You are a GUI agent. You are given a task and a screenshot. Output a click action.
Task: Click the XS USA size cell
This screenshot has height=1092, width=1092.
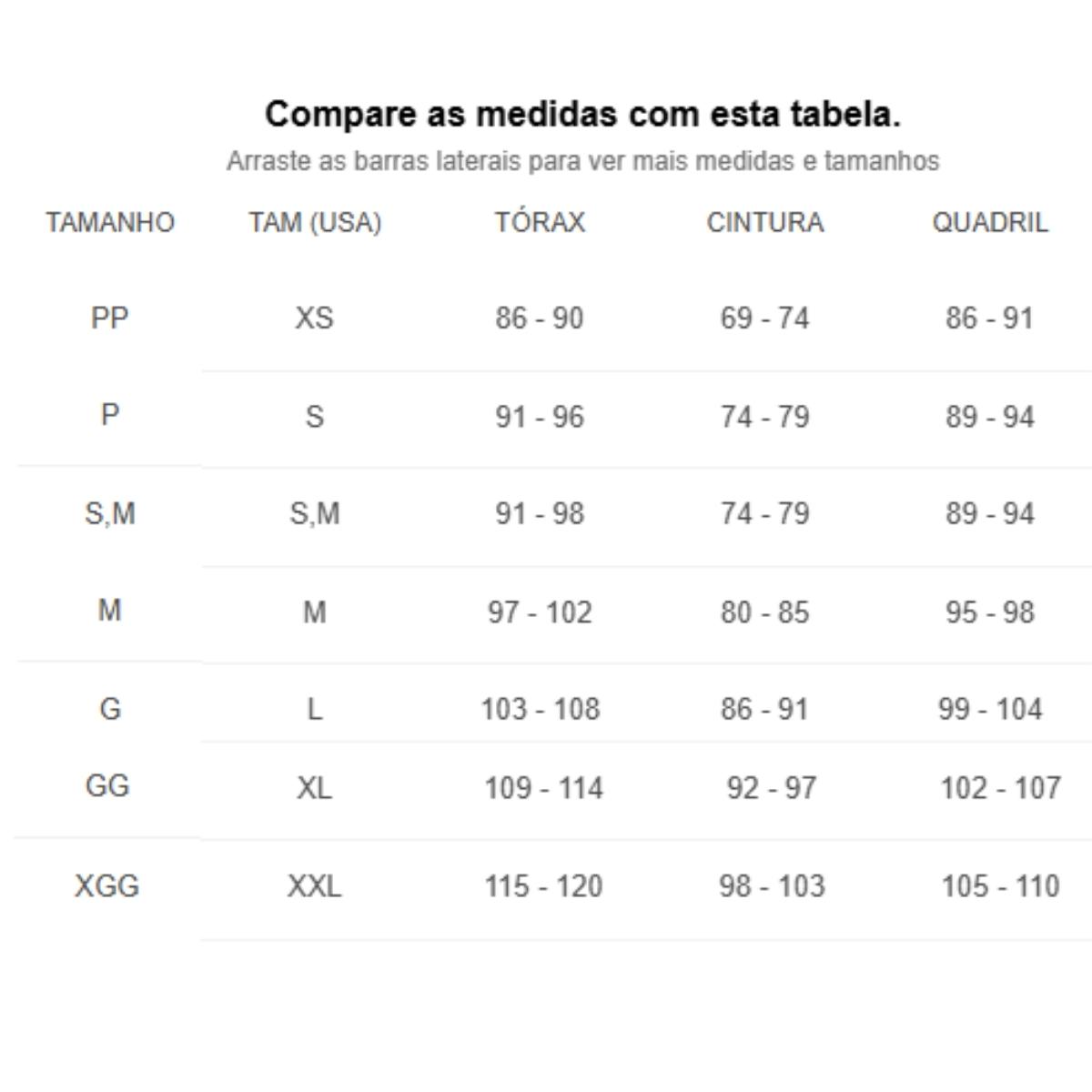314,318
